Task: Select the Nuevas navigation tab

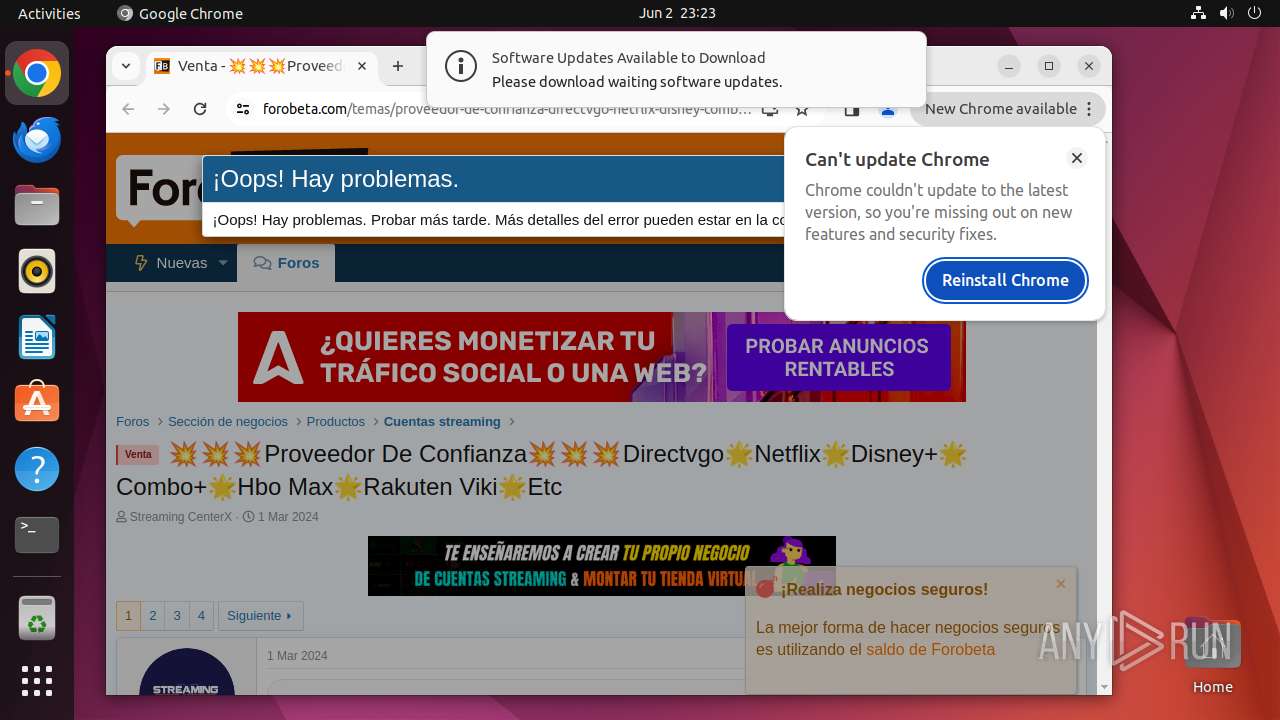Action: pos(170,263)
